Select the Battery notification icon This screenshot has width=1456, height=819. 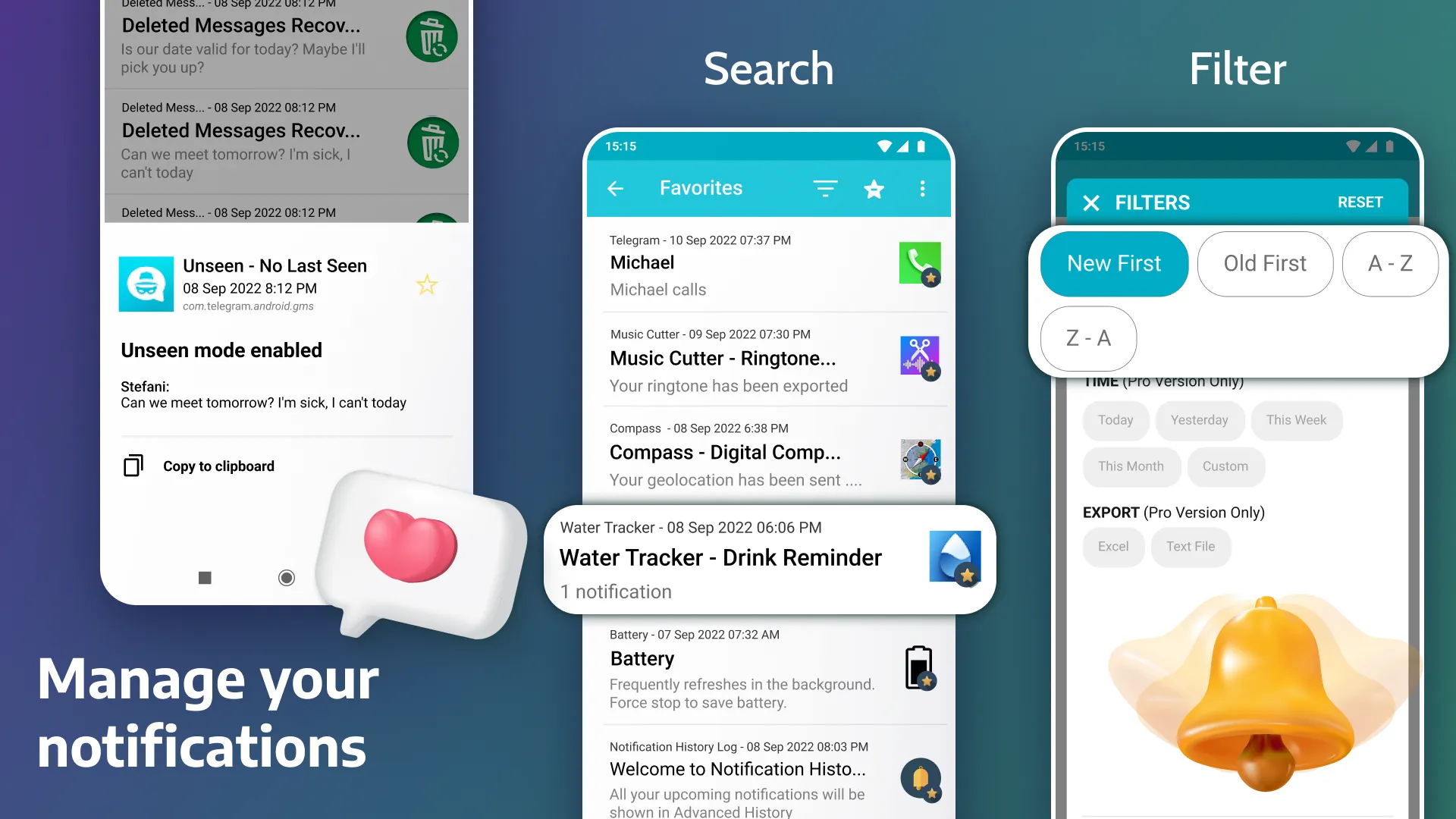point(917,667)
